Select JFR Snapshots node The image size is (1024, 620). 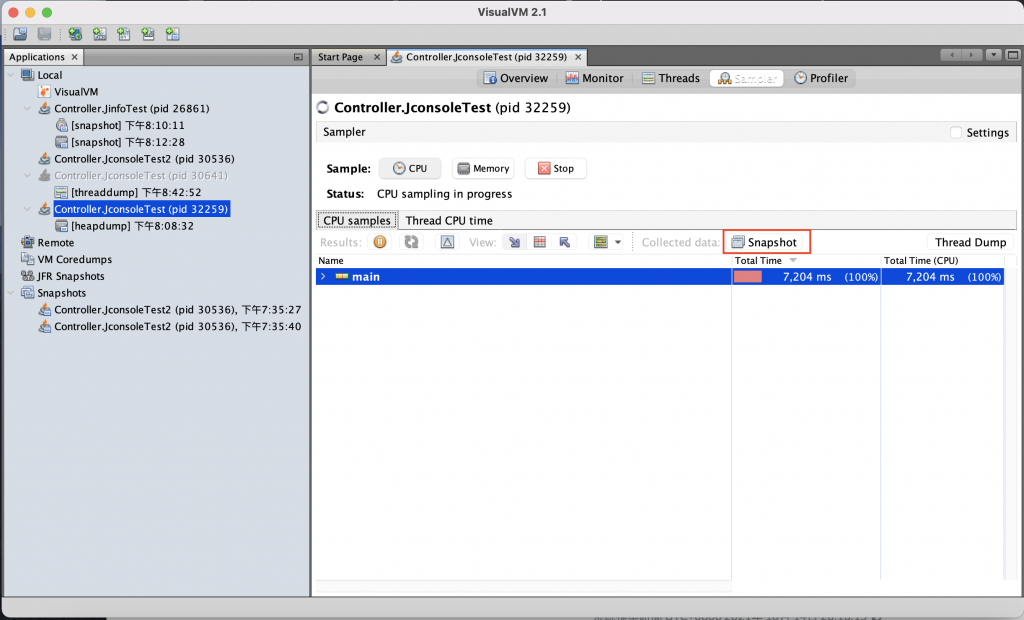[71, 276]
